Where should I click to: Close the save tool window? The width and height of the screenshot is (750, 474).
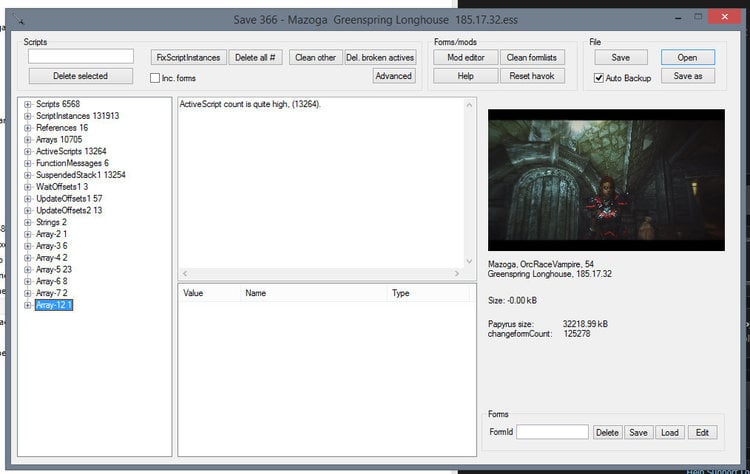click(x=725, y=17)
